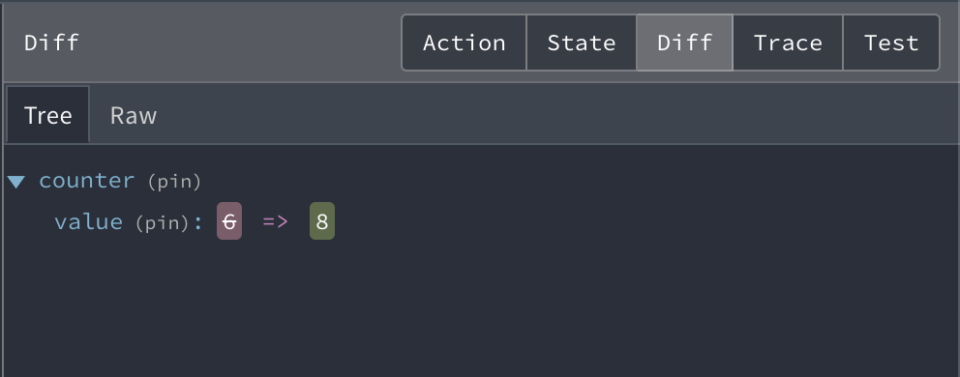Select the Tree view subtab
Screen dimensions: 960x377
click(48, 115)
